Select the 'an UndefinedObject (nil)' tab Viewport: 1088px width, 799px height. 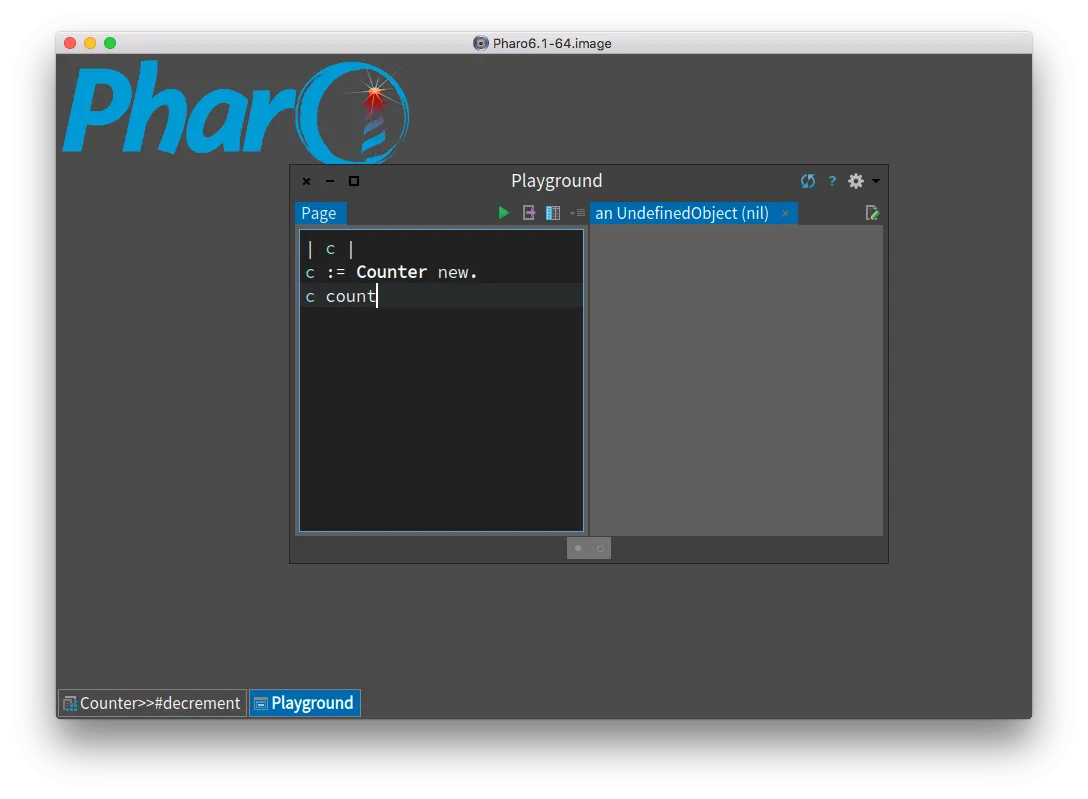tap(682, 213)
